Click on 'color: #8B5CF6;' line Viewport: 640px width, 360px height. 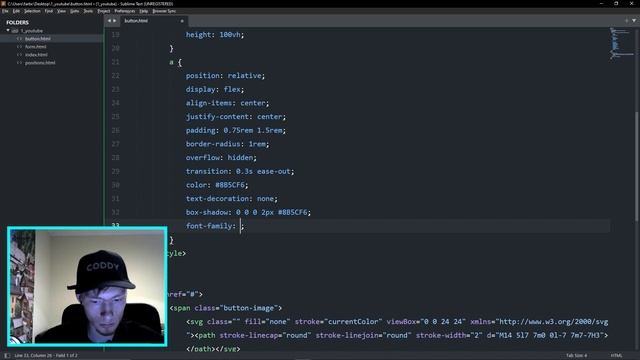click(x=217, y=185)
